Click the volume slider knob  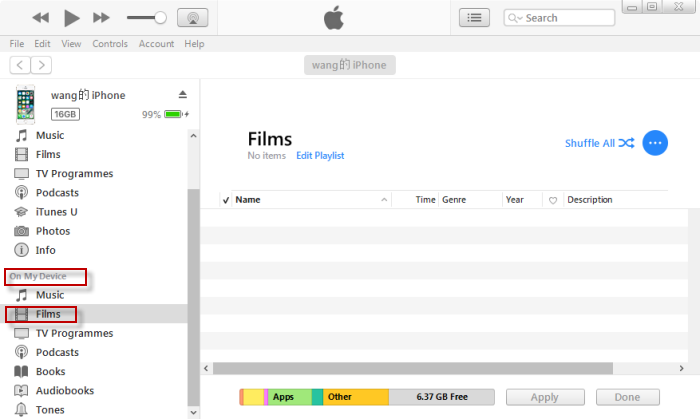[x=160, y=18]
